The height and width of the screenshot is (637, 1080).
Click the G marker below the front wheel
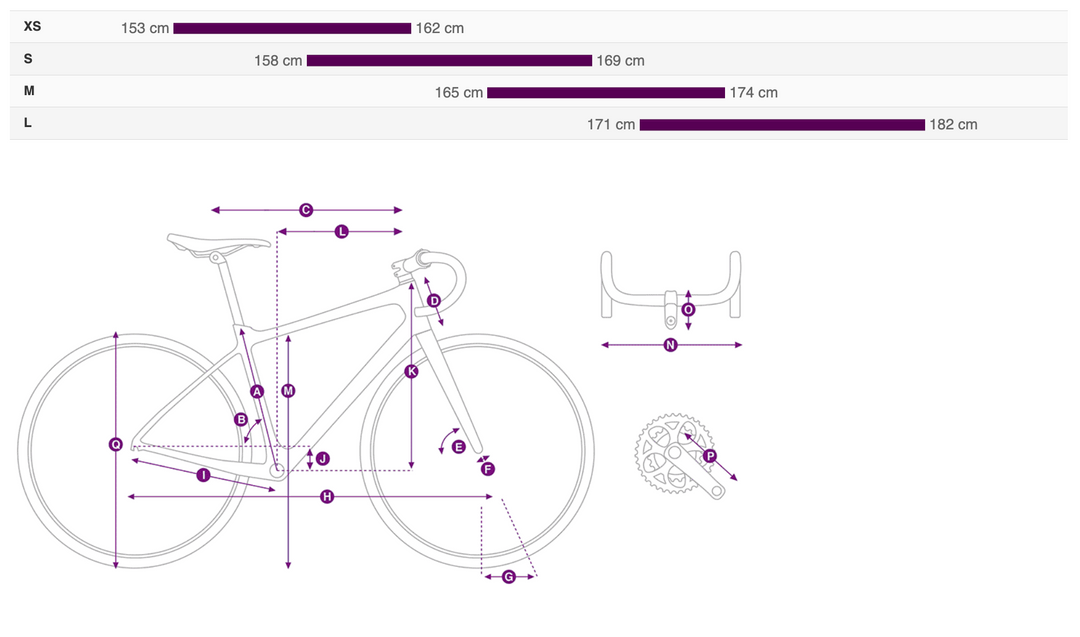point(509,577)
